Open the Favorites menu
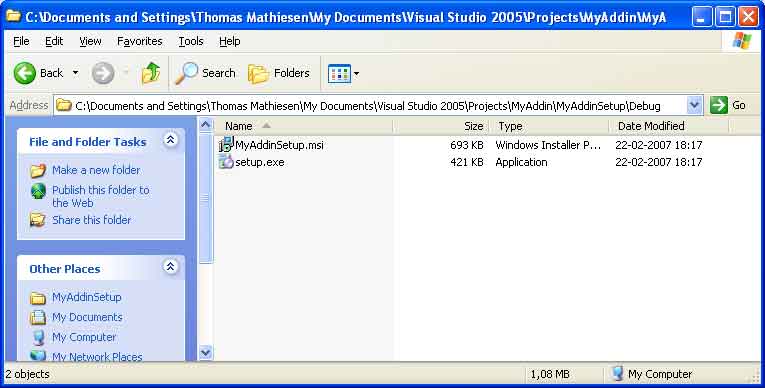This screenshot has width=765, height=388. 140,41
